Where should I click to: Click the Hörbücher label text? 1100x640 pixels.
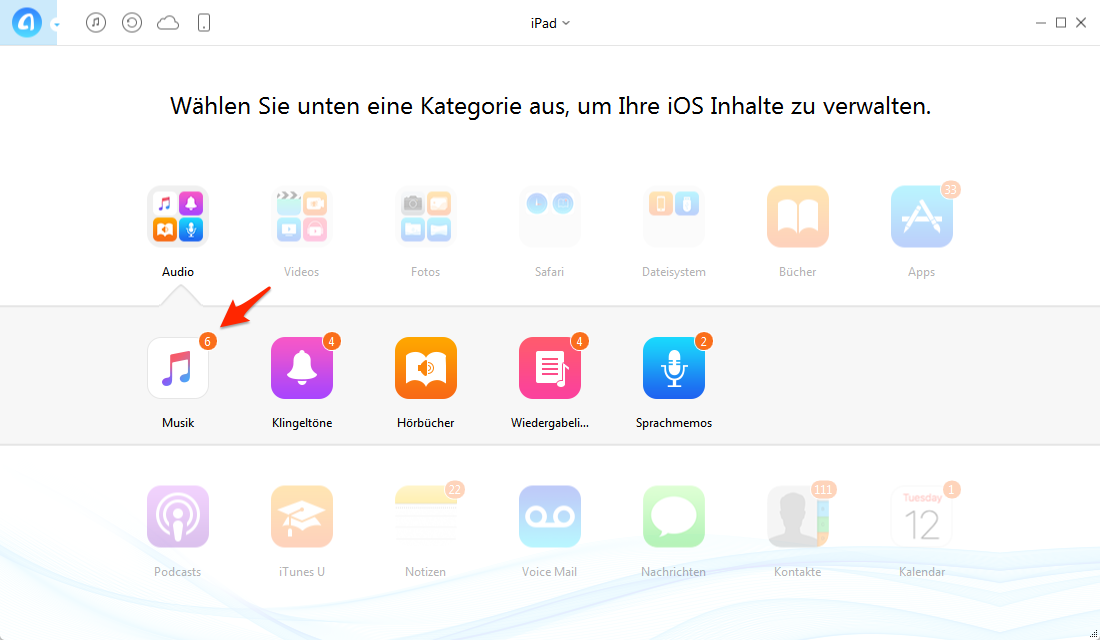pos(426,422)
